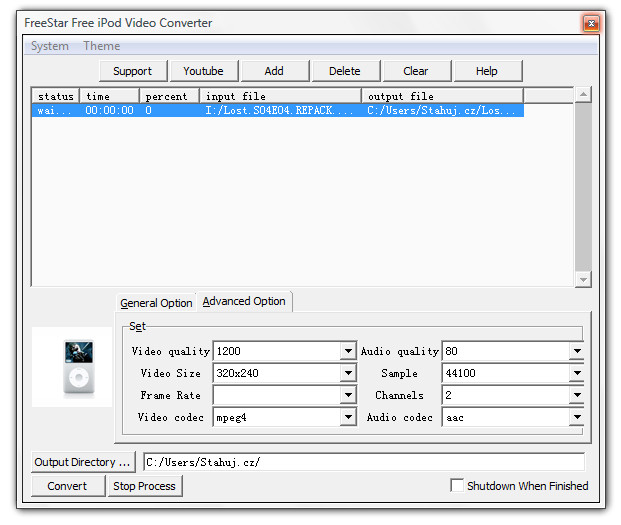Click the Video quality field showing 1200
Screen dimensions: 621x525
277,351
